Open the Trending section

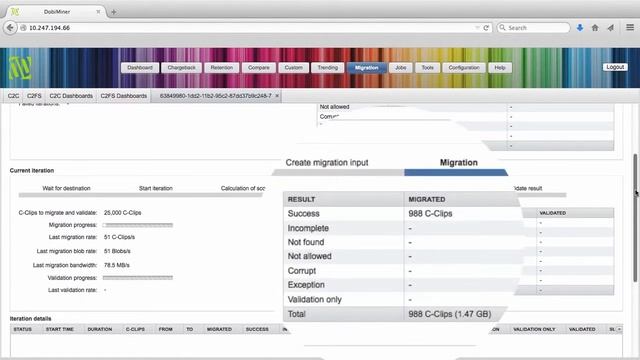(x=328, y=68)
